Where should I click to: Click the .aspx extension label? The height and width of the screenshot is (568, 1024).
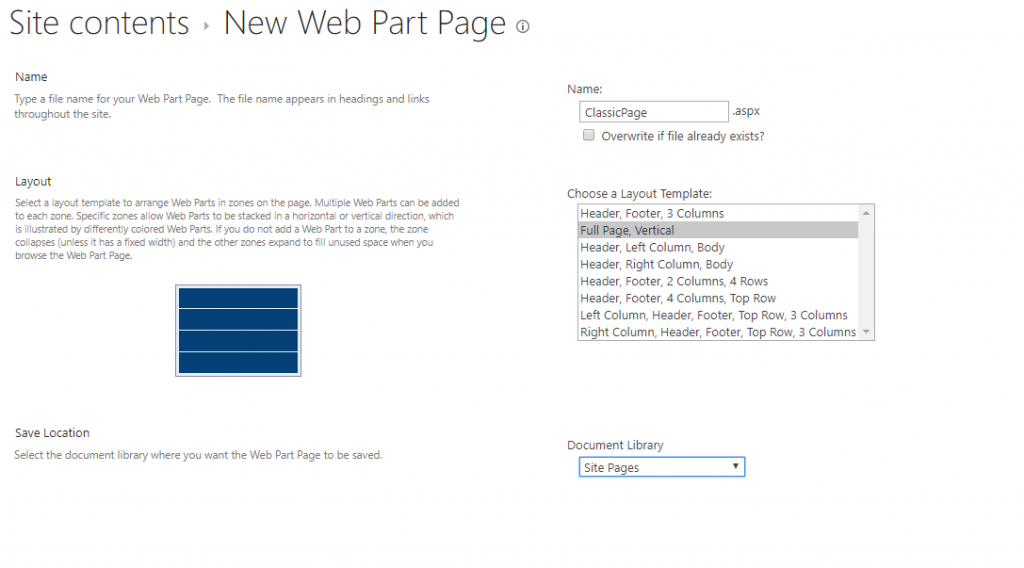(x=746, y=111)
